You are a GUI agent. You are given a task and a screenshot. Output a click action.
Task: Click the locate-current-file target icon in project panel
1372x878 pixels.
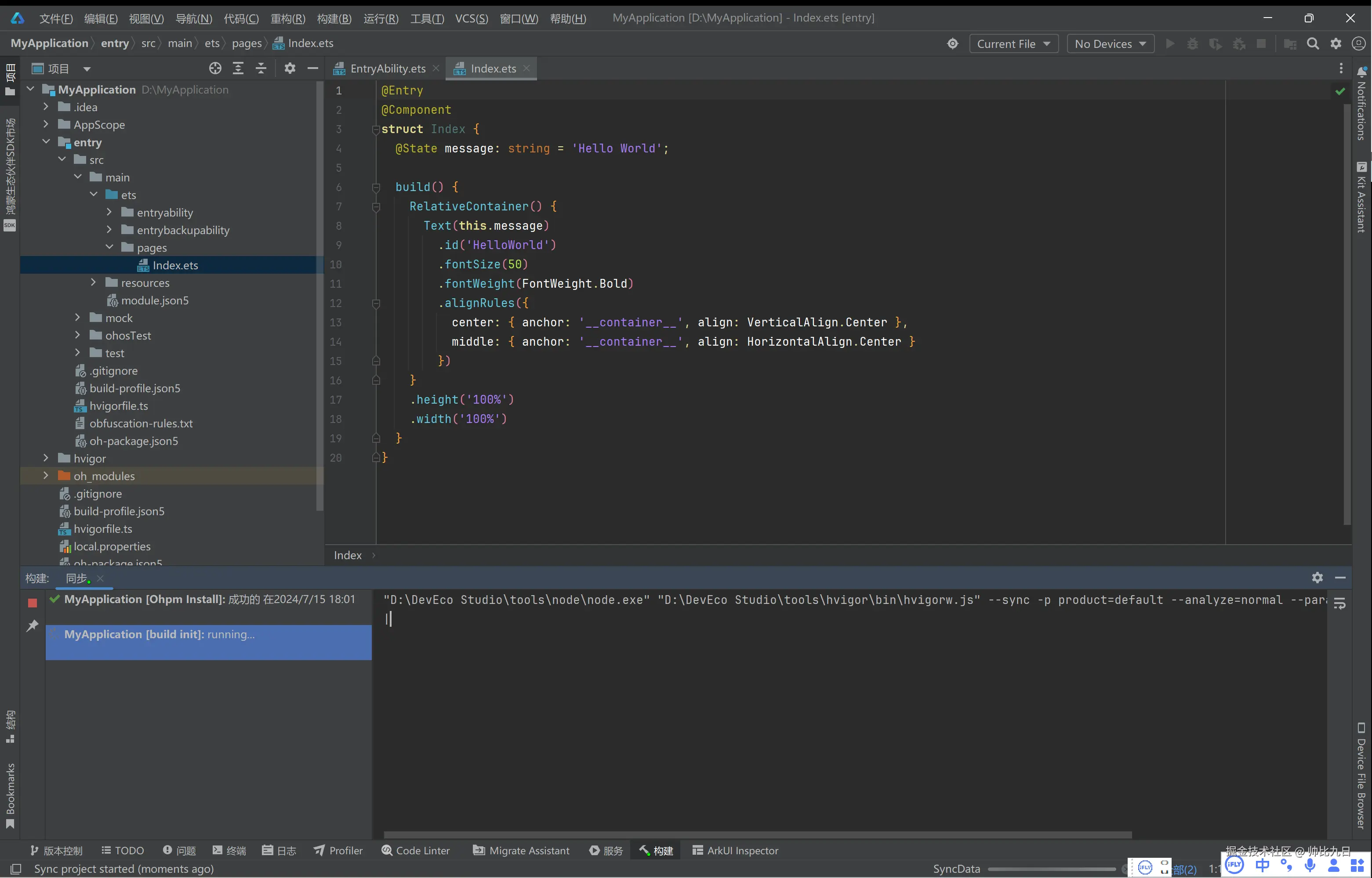coord(215,69)
